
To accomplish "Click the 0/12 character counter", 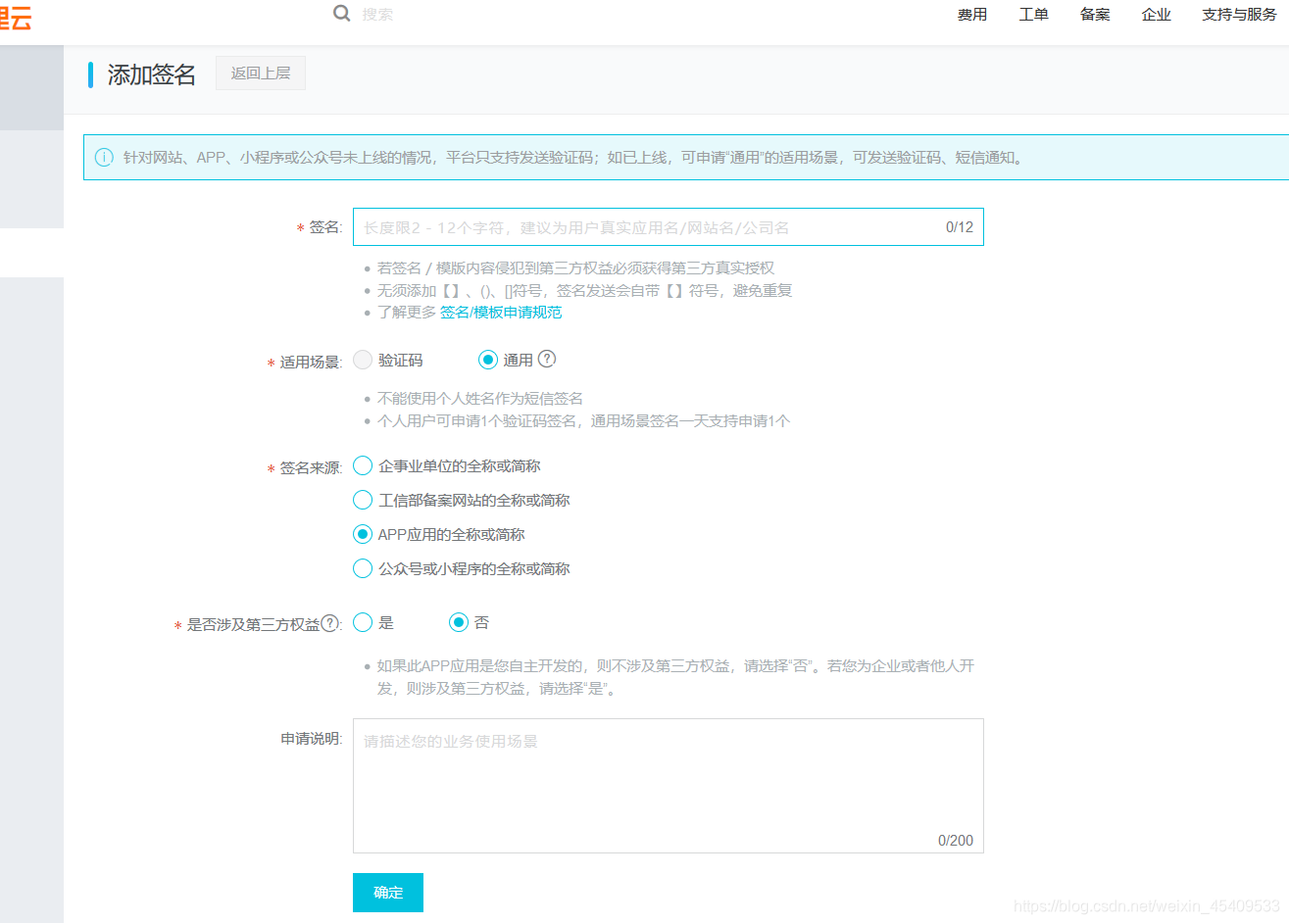I will click(960, 227).
